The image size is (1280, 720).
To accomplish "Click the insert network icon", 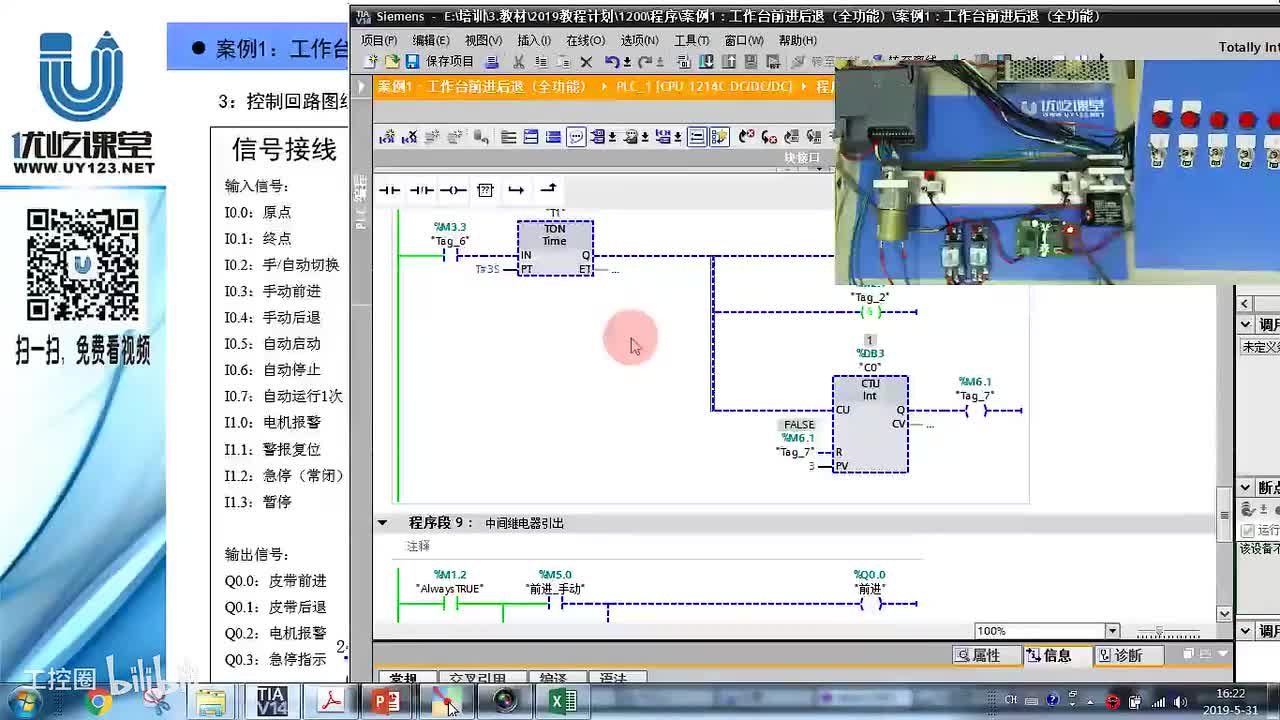I will (x=386, y=137).
